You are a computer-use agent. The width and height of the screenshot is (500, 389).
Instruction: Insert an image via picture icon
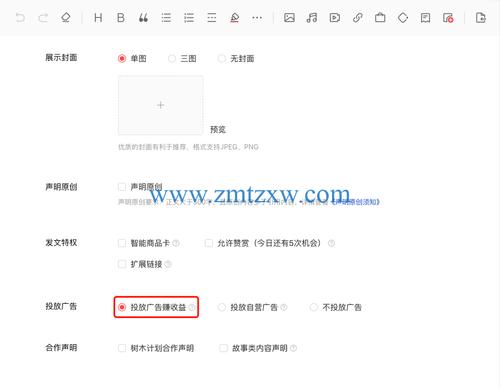tap(289, 17)
